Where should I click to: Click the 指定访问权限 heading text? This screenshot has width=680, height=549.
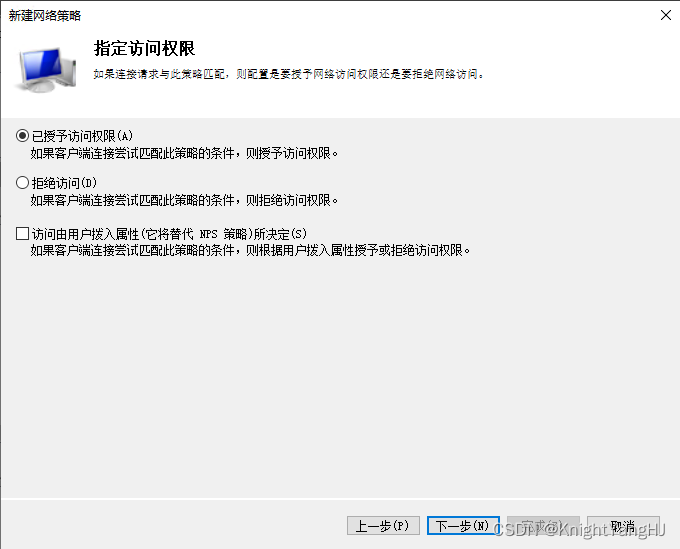coord(144,48)
